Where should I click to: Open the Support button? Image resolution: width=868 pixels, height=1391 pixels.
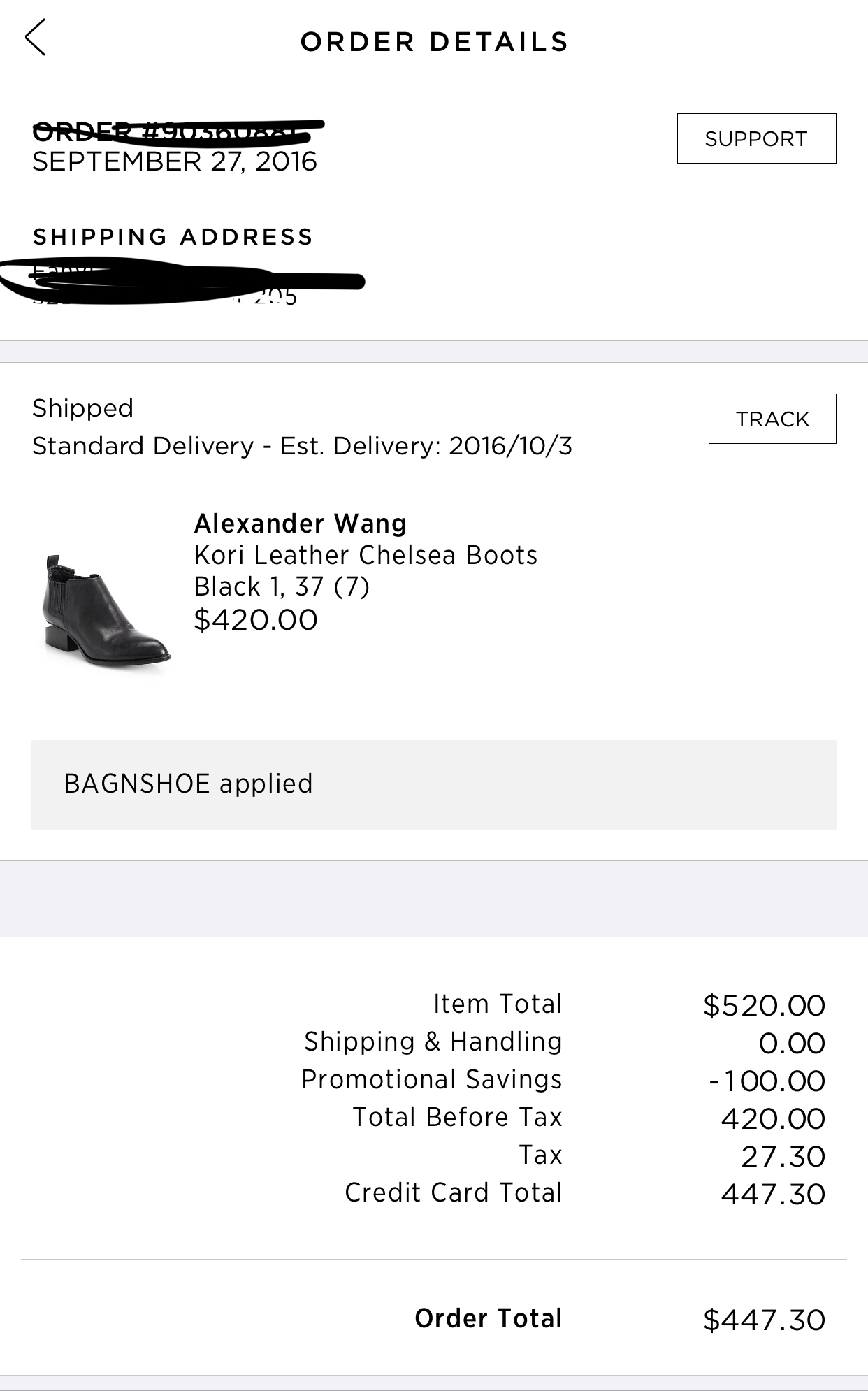point(756,138)
